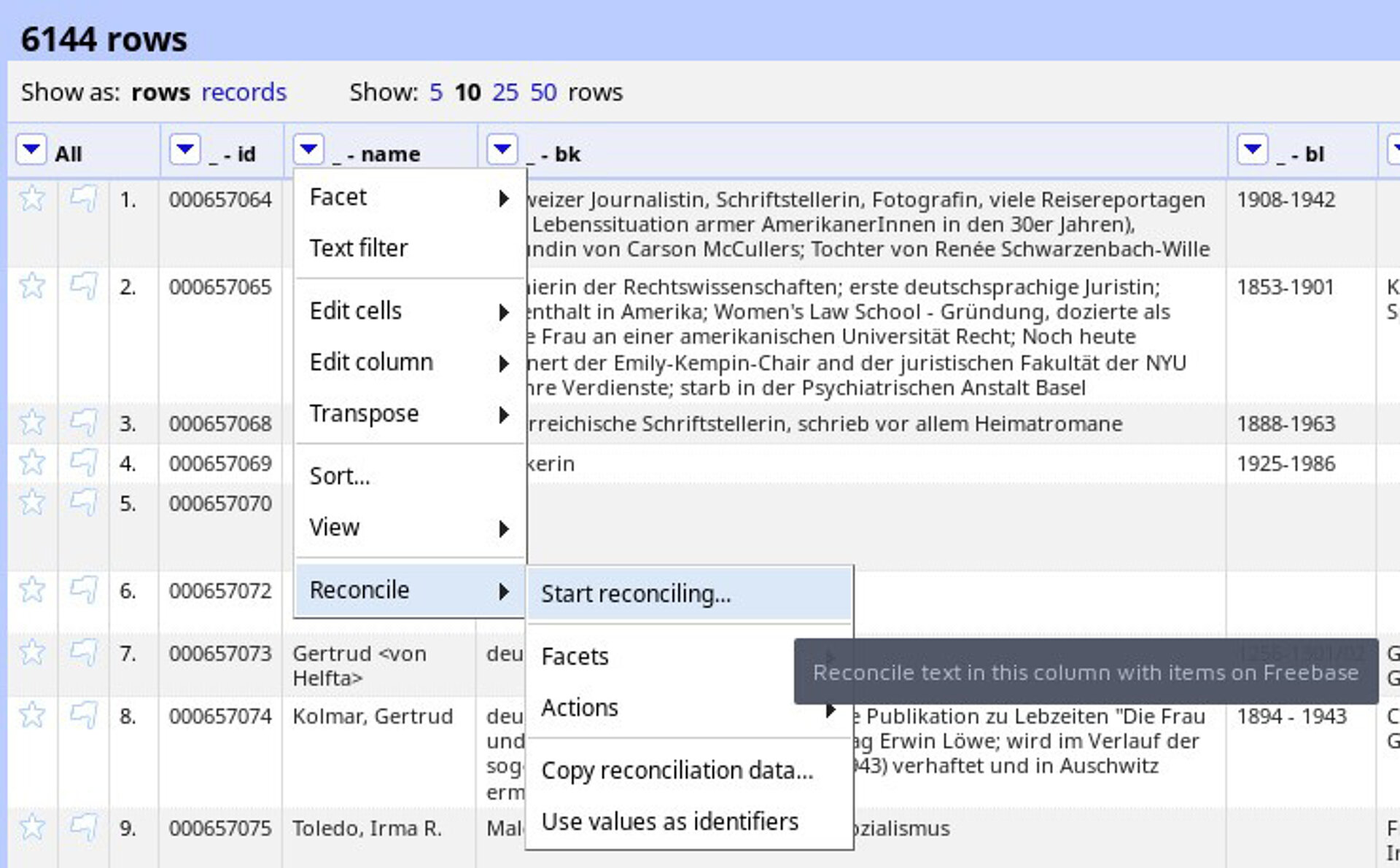This screenshot has height=868, width=1400.
Task: Open the All column dropdown menu
Action: [x=31, y=150]
